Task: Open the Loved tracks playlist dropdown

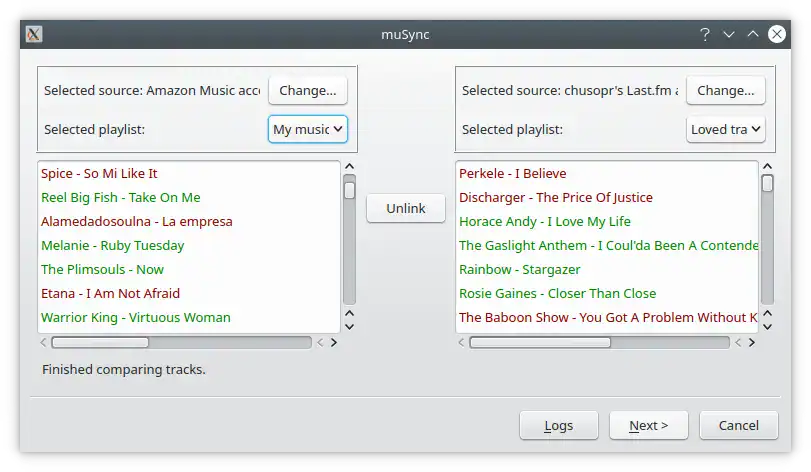Action: click(x=726, y=129)
